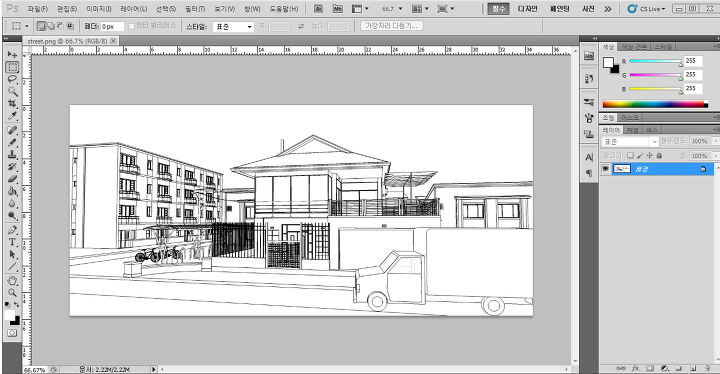Image resolution: width=720 pixels, height=374 pixels.
Task: Select the Zoom tool
Action: click(x=12, y=293)
